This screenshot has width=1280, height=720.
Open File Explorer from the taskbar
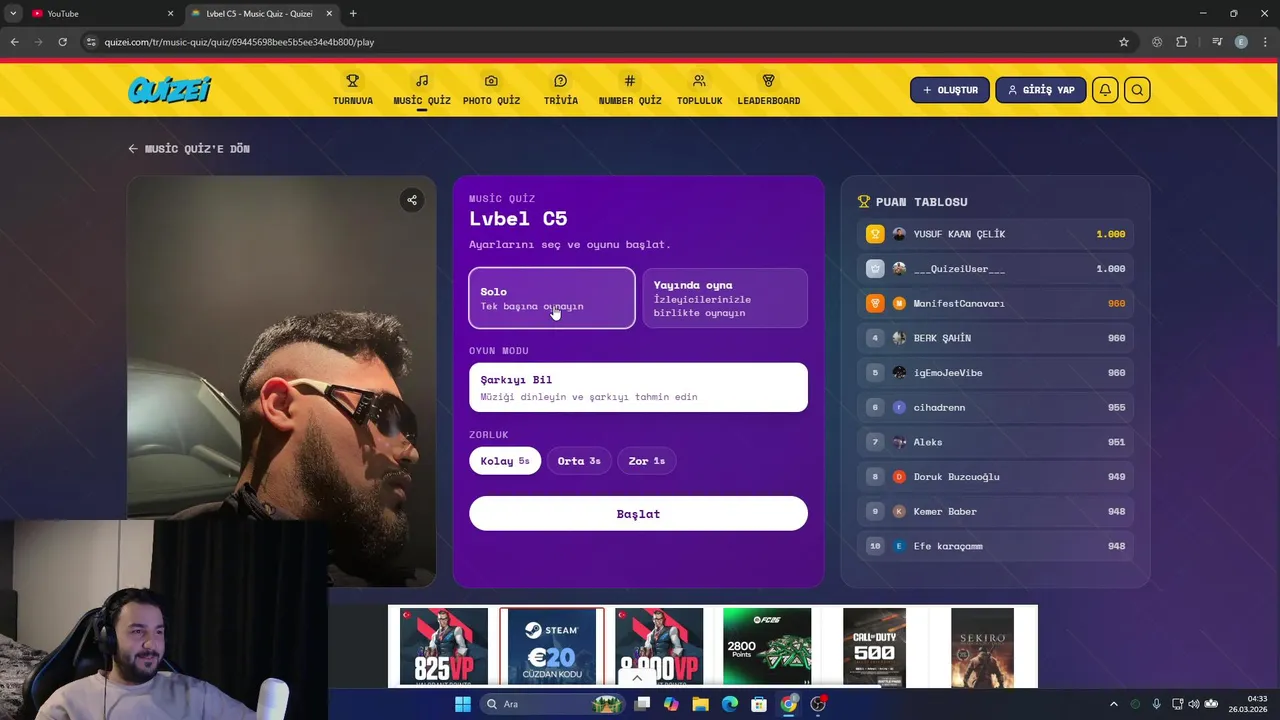[x=700, y=704]
